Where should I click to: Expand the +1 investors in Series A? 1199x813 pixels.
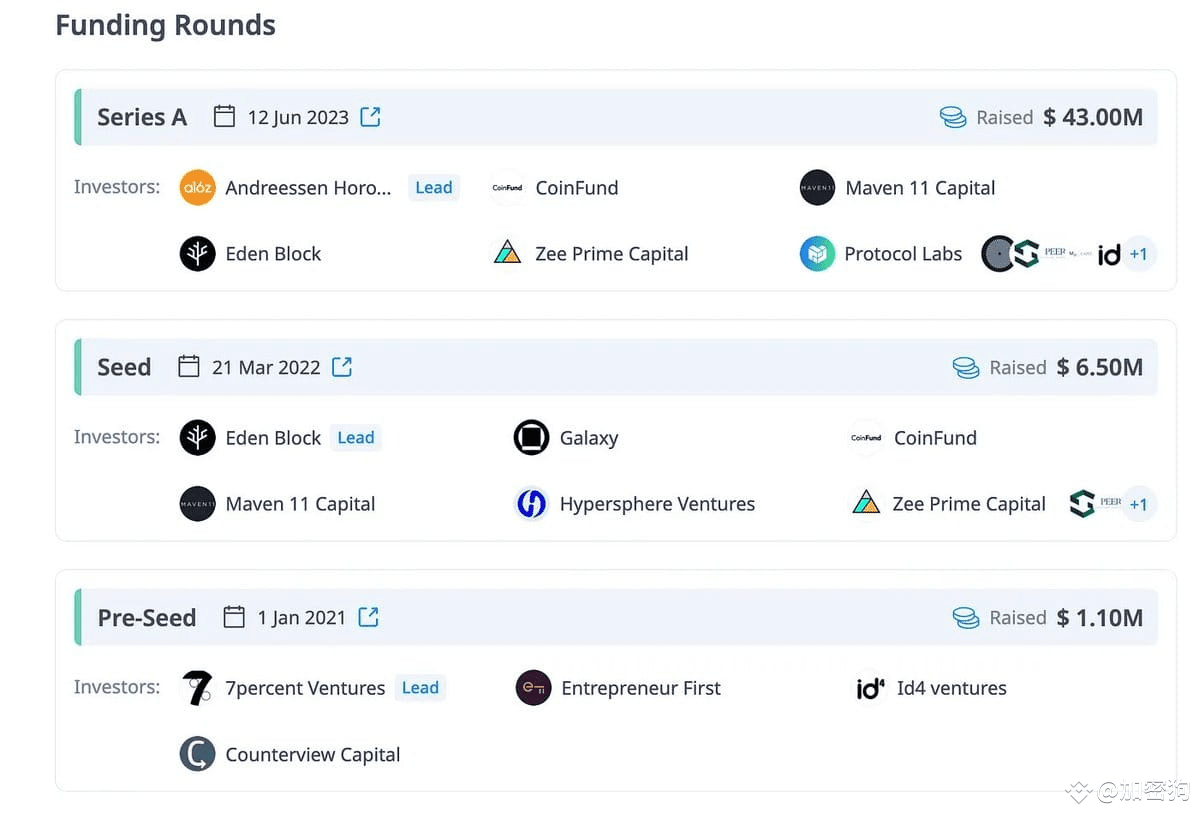[x=1138, y=254]
